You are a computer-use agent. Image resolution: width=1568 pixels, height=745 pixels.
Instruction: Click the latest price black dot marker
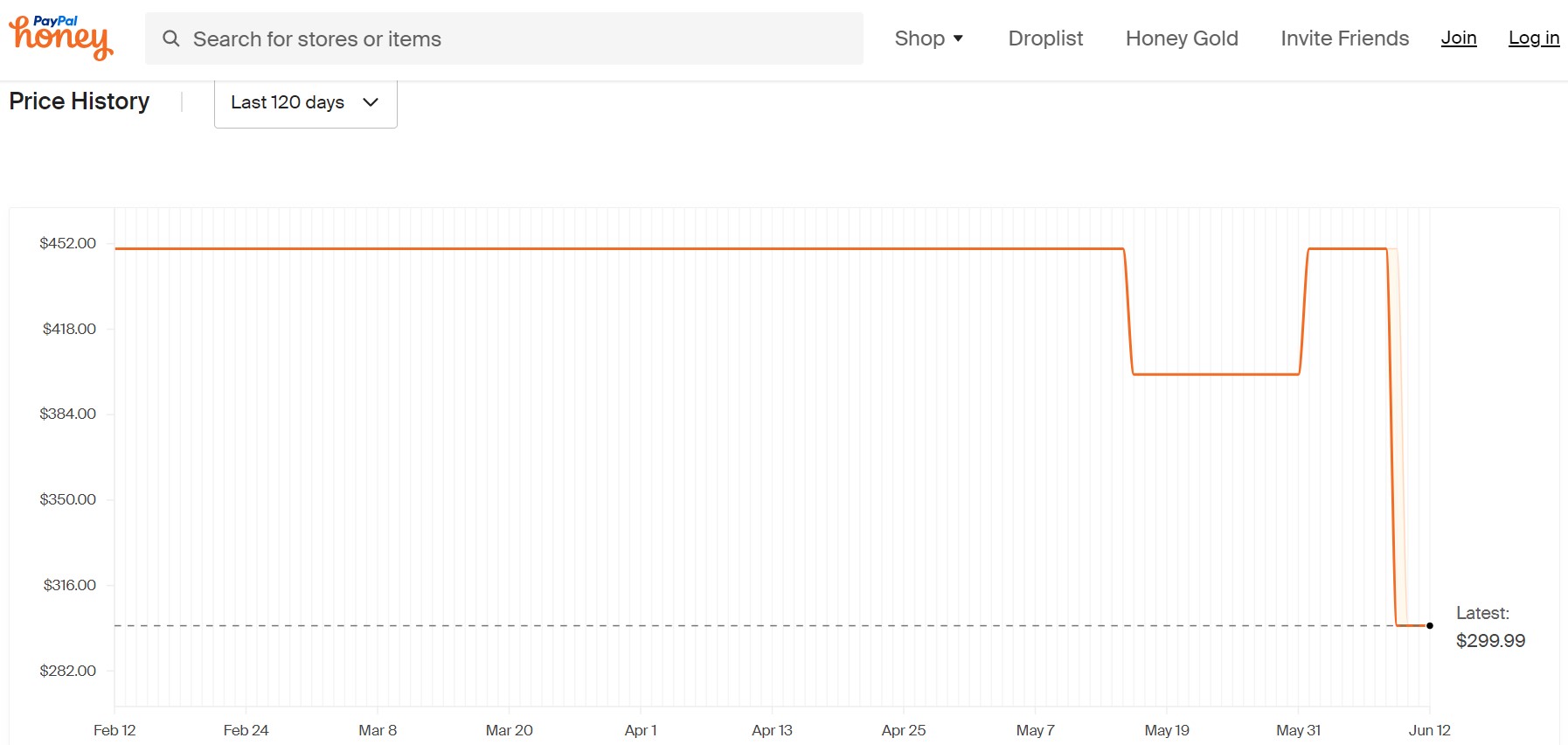(1430, 625)
